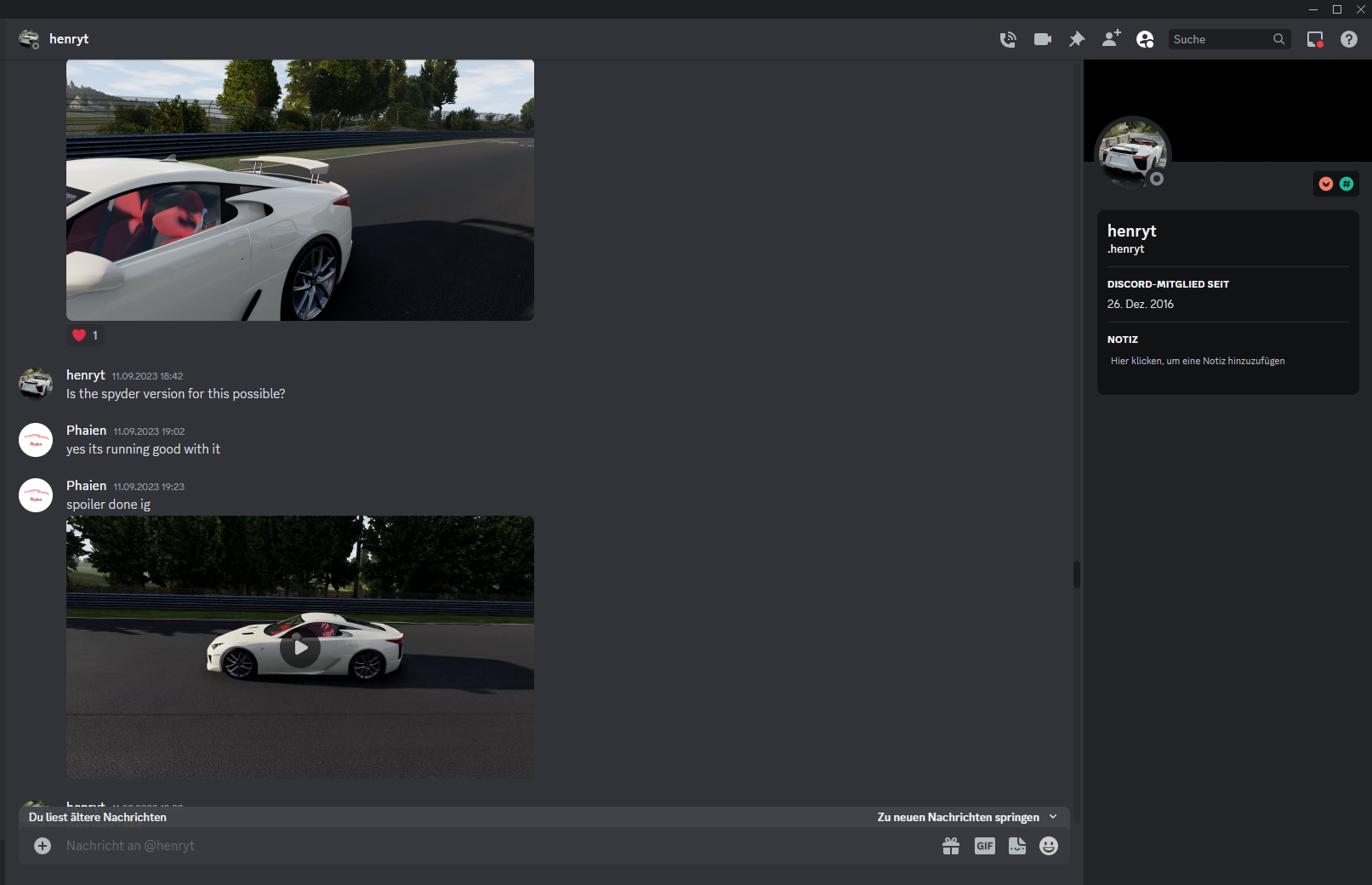Click the green hashtag profile badge

click(1346, 184)
